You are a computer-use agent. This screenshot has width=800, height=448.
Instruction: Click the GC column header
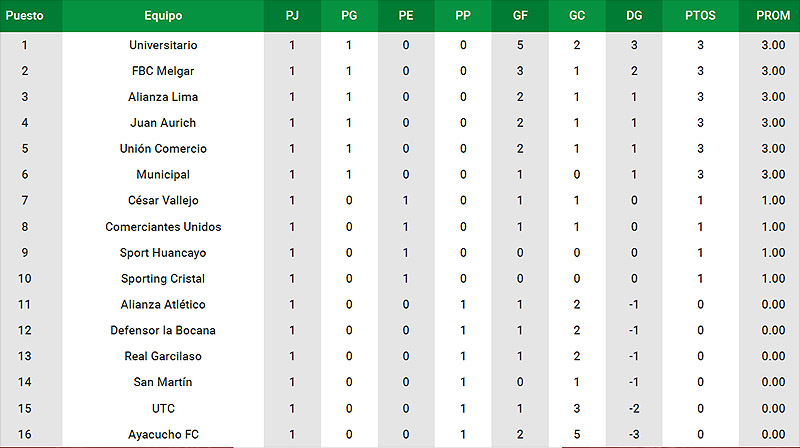[577, 16]
